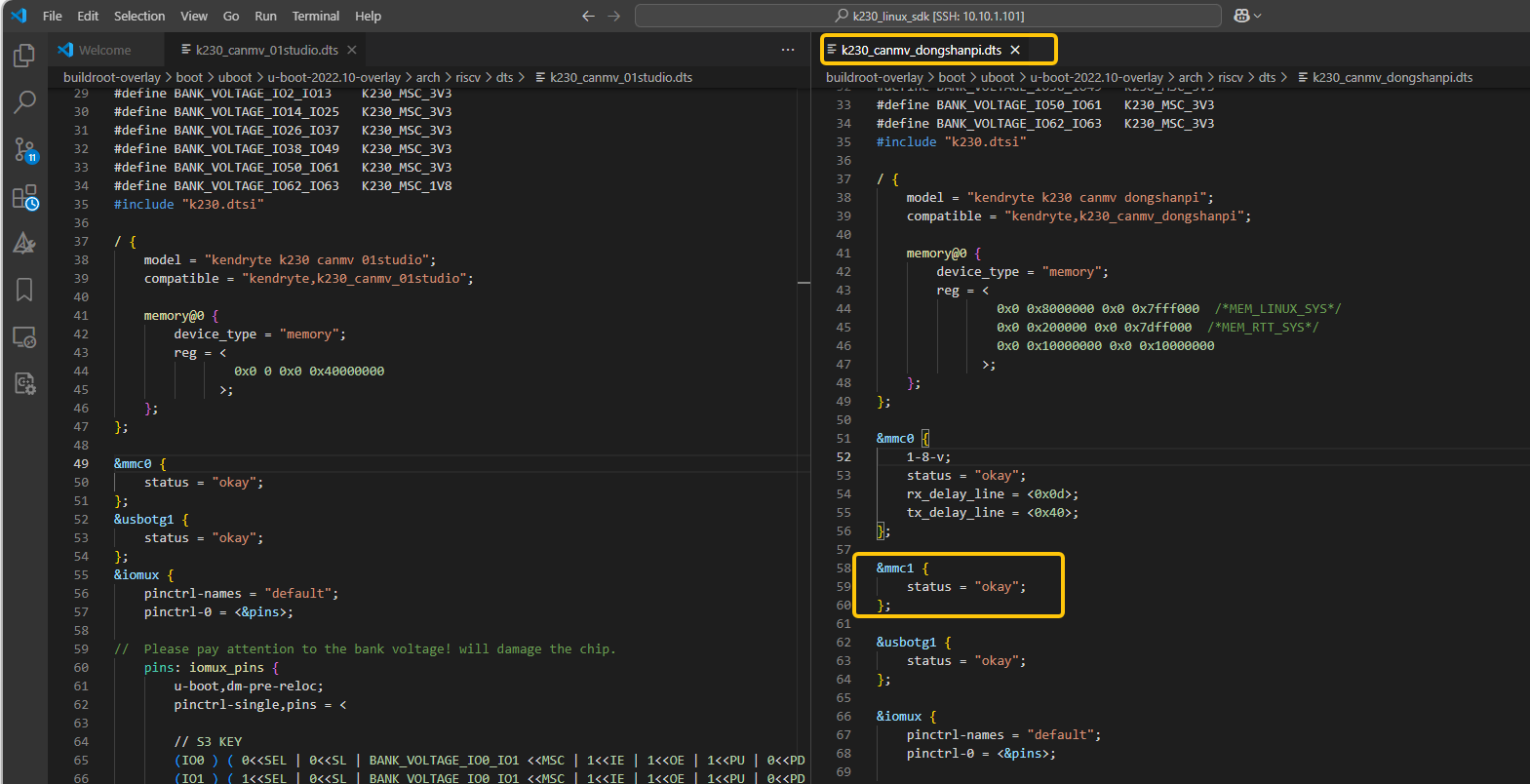Open the Explorer view in activity bar
1530x784 pixels.
point(24,56)
